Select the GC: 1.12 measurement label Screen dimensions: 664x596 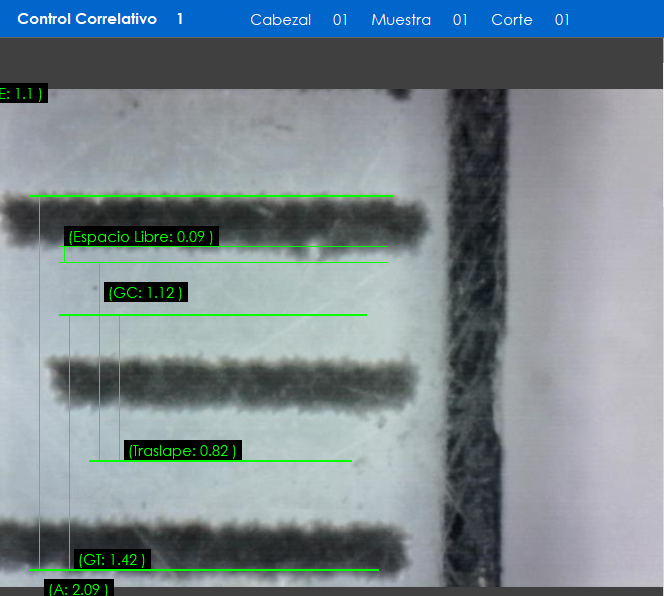pos(145,293)
